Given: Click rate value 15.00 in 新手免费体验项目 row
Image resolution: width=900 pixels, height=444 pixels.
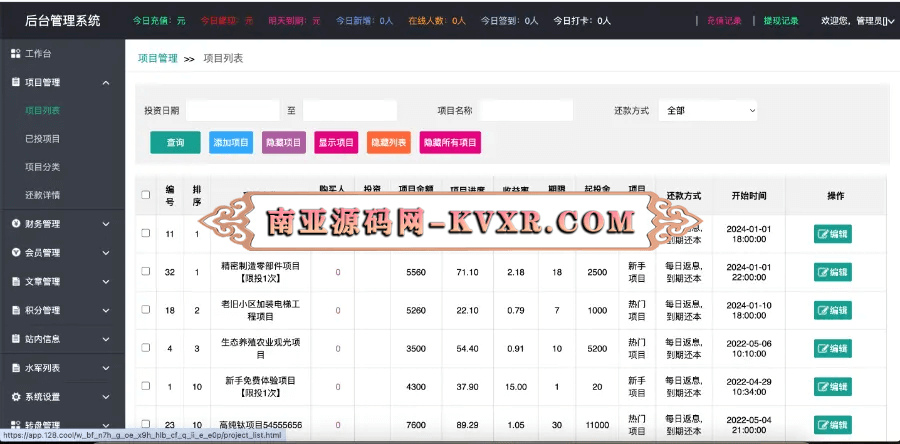Looking at the screenshot, I should tap(516, 387).
